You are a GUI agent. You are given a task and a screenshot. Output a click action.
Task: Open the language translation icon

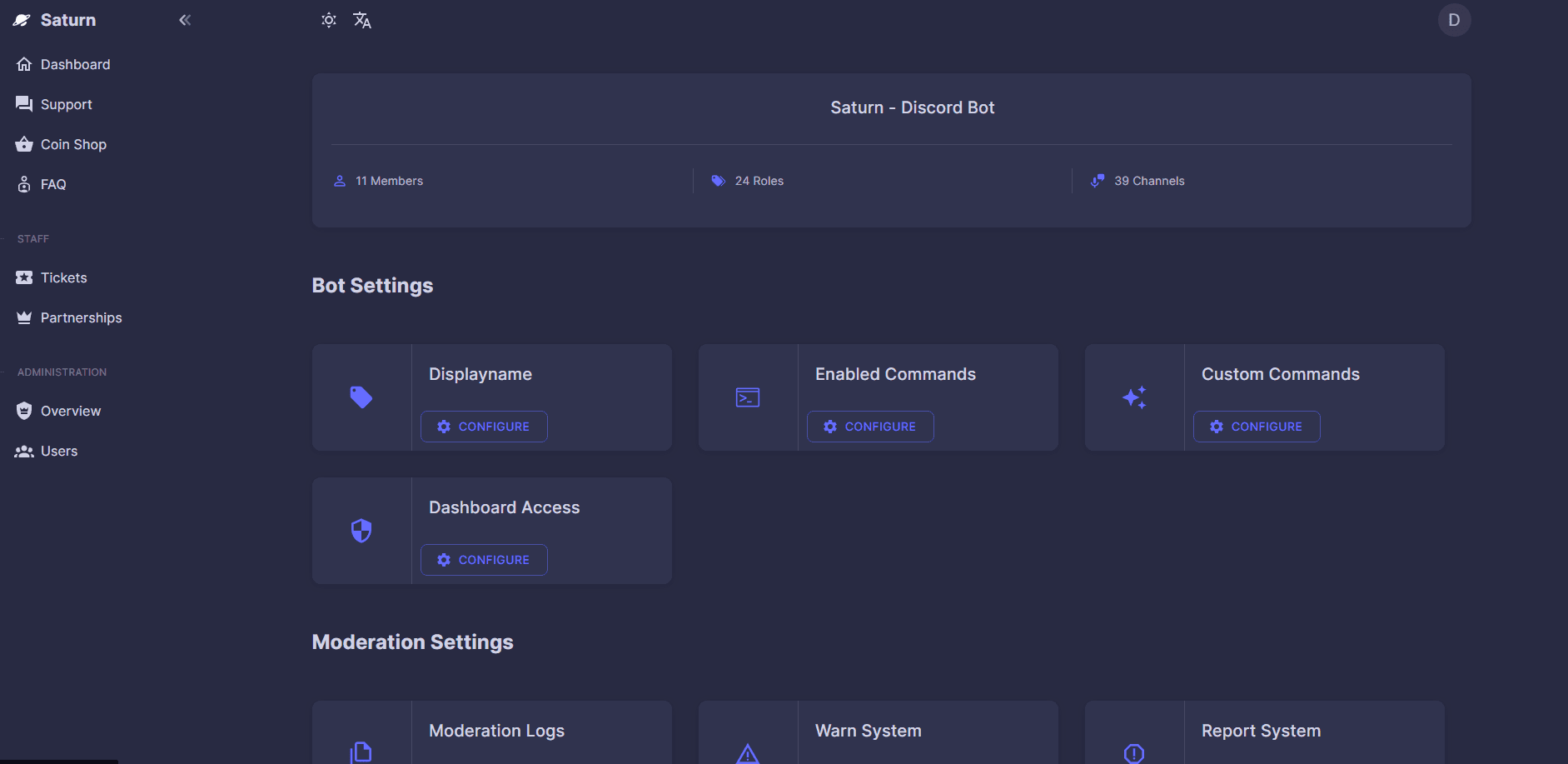point(362,20)
